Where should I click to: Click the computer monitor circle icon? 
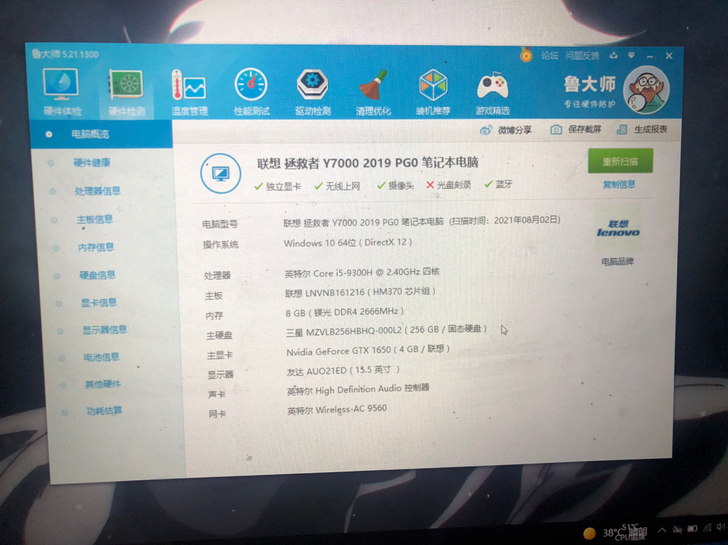pyautogui.click(x=221, y=174)
